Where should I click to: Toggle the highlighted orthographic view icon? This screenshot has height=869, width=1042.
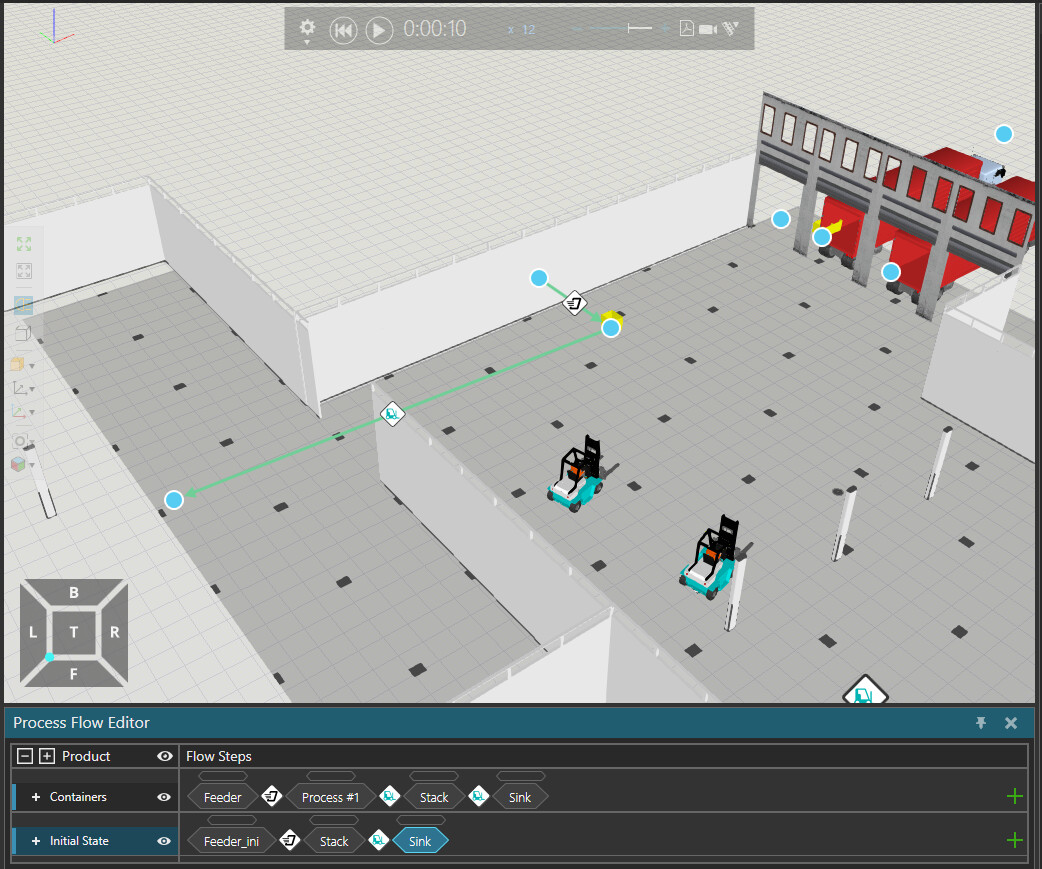(24, 304)
